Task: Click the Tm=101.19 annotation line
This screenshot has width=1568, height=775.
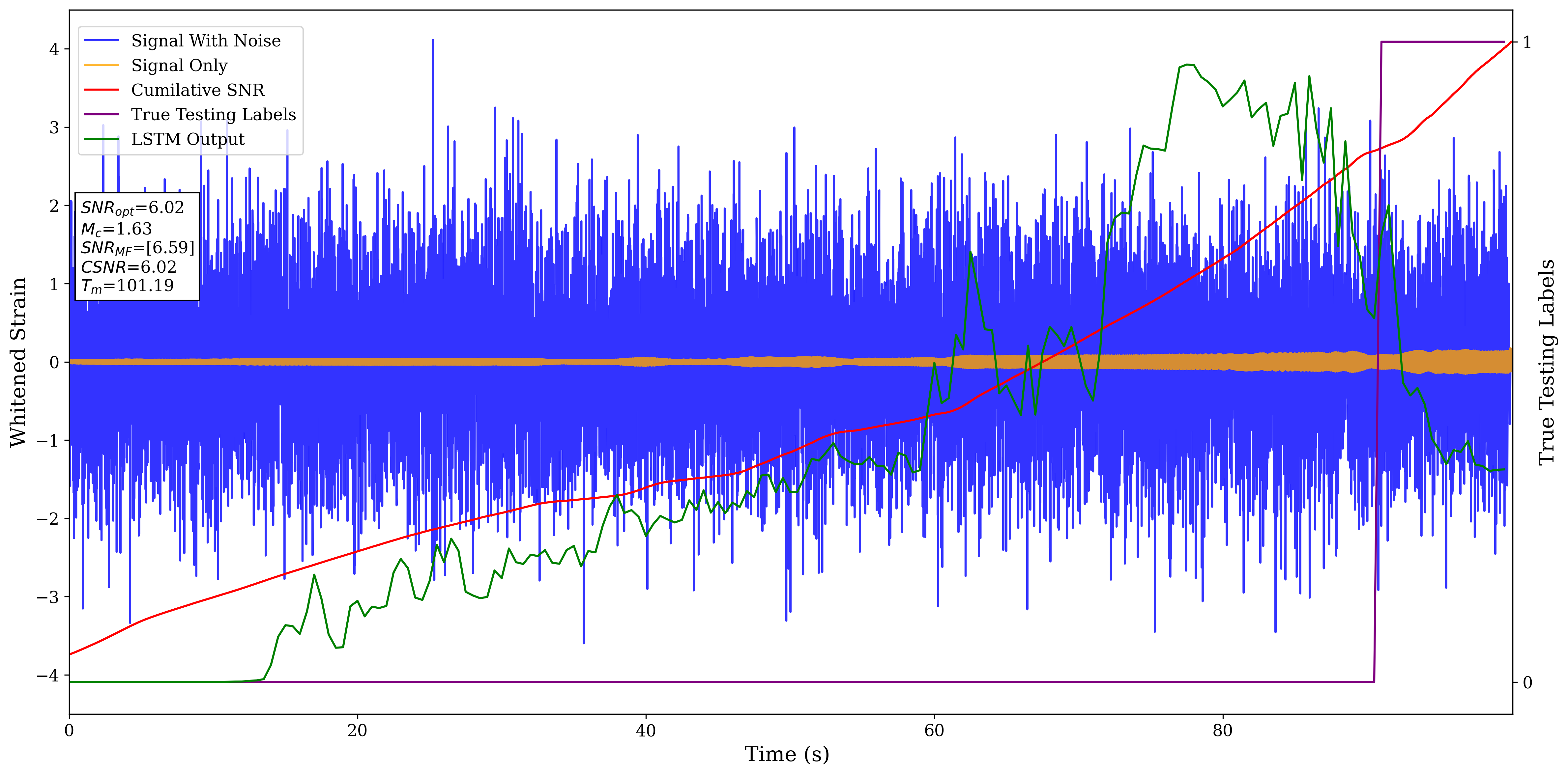Action: pos(127,286)
